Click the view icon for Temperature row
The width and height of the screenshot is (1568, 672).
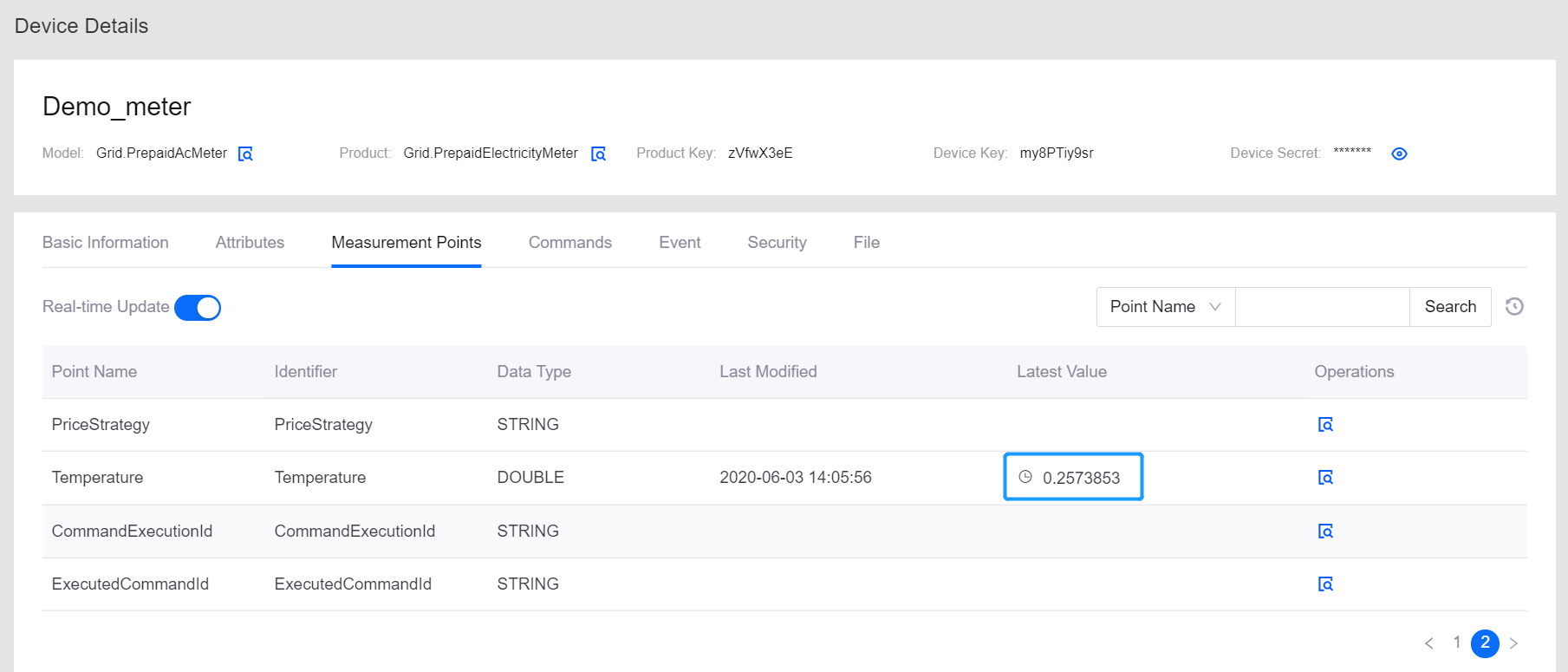[1325, 478]
